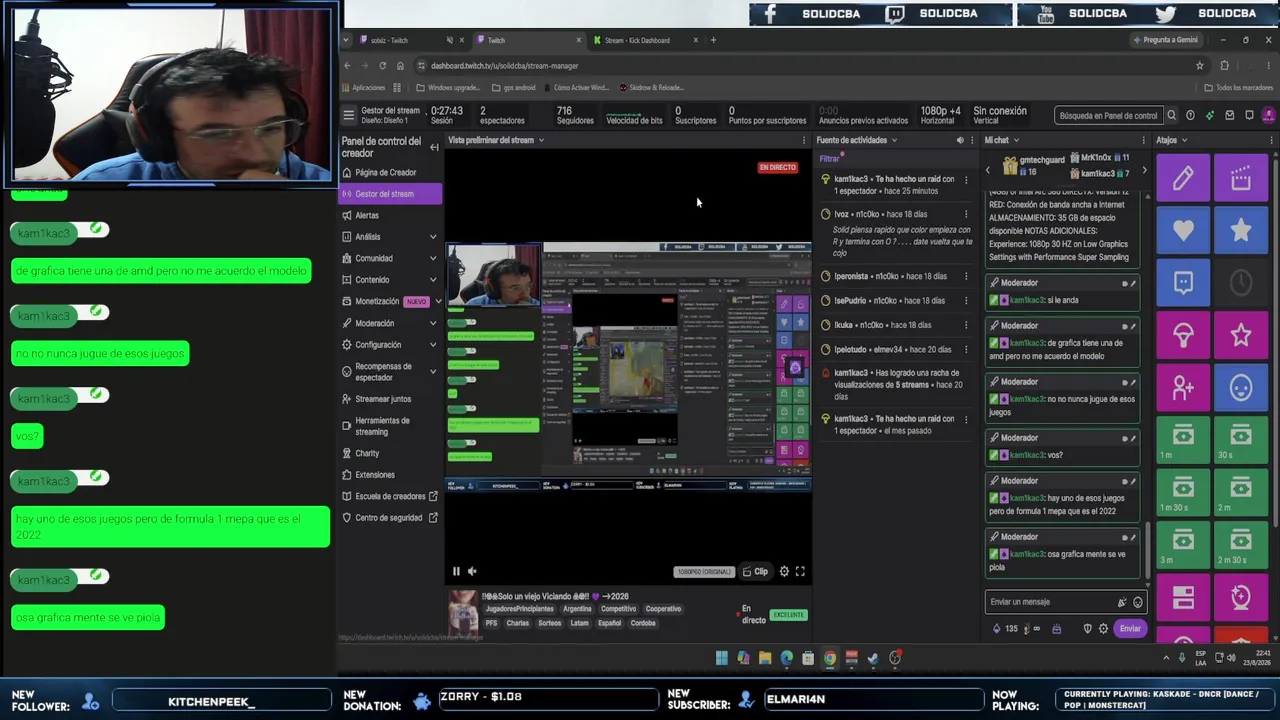The width and height of the screenshot is (1280, 720).
Task: Open chat settings gear icon
Action: [1103, 629]
